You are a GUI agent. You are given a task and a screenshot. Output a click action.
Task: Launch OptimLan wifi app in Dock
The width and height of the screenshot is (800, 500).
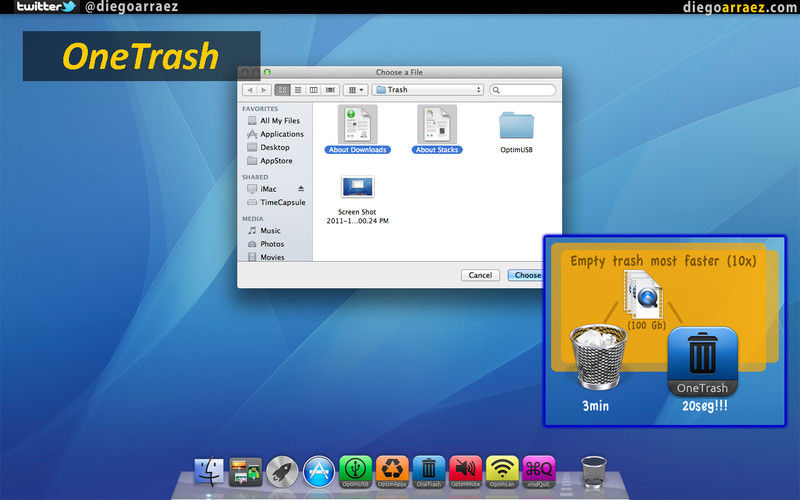tap(503, 471)
